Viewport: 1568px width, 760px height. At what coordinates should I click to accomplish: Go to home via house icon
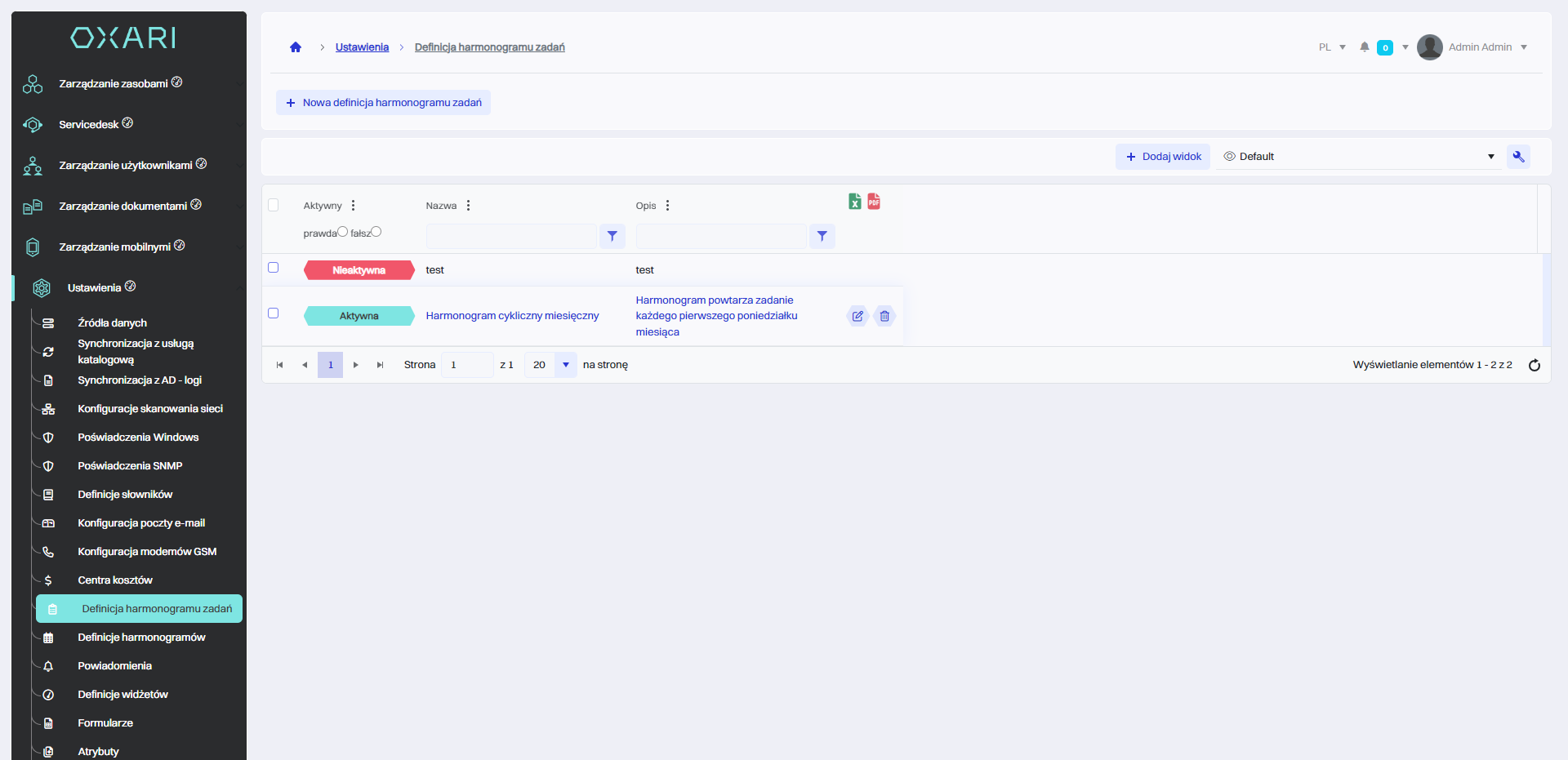click(x=296, y=47)
